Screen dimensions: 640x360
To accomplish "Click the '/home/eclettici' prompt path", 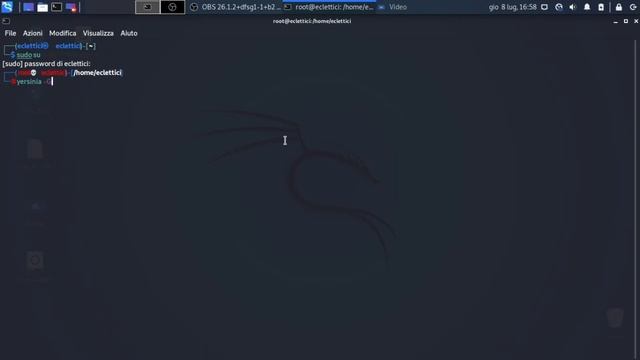I will pyautogui.click(x=97, y=73).
